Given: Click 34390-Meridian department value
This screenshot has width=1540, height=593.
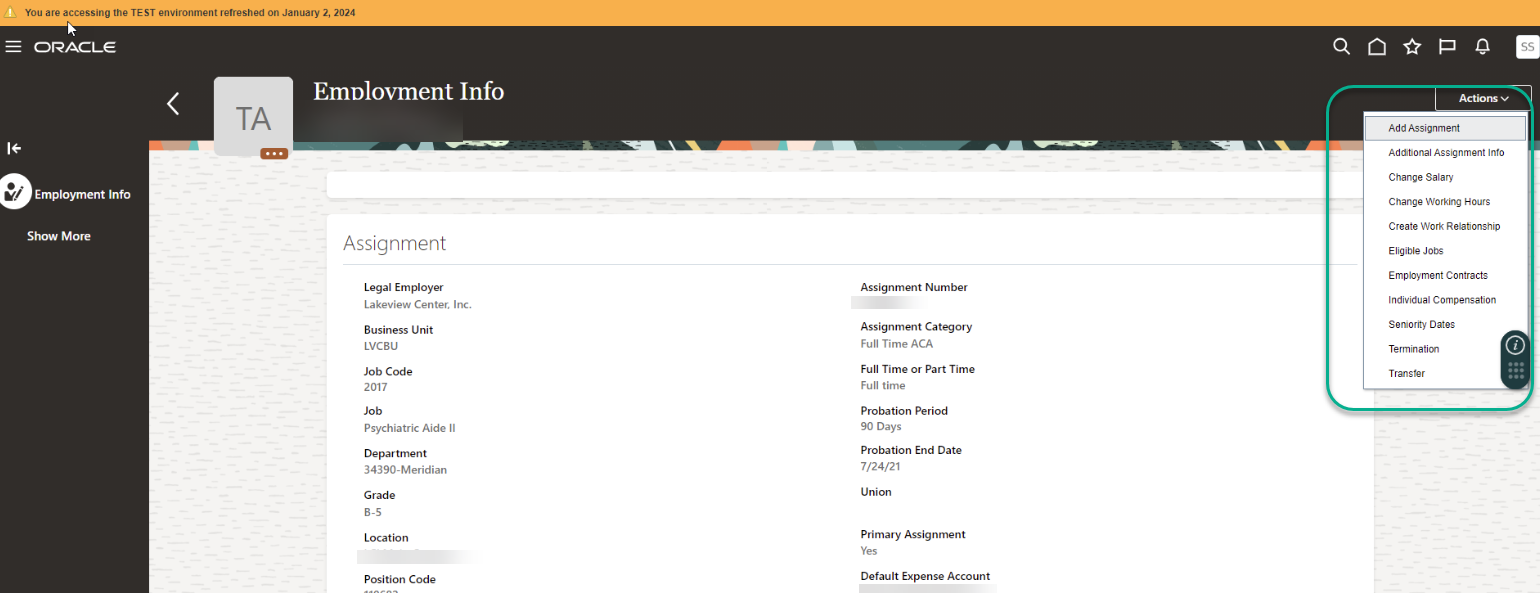Looking at the screenshot, I should point(405,469).
